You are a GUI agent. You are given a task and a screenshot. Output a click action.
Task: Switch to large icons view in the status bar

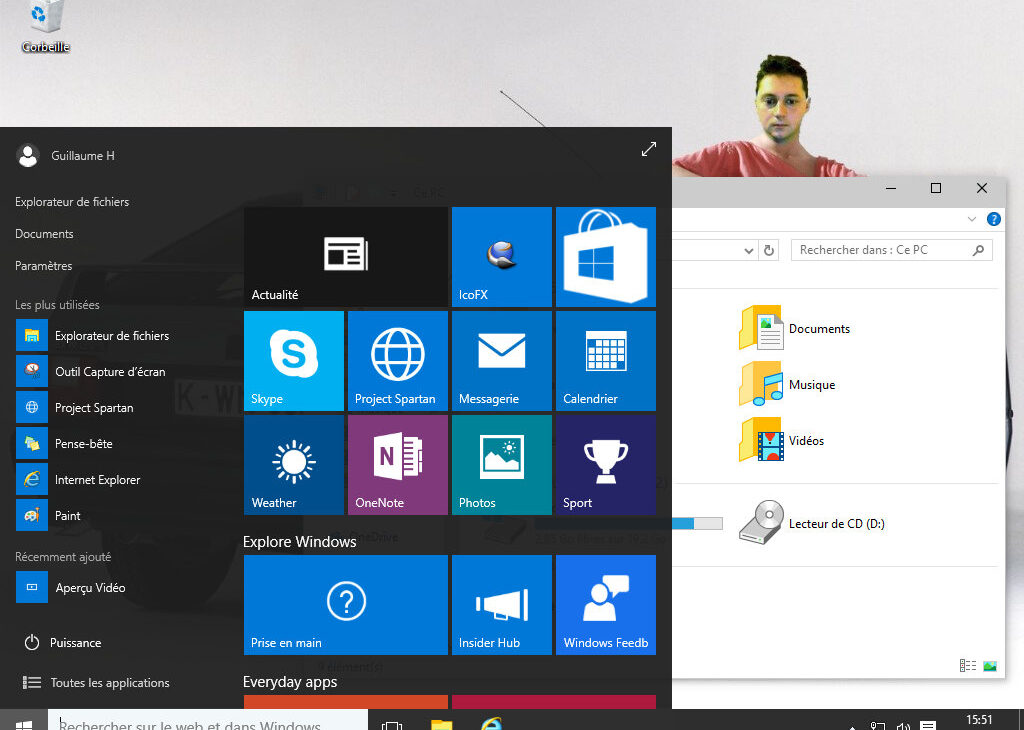pos(988,665)
